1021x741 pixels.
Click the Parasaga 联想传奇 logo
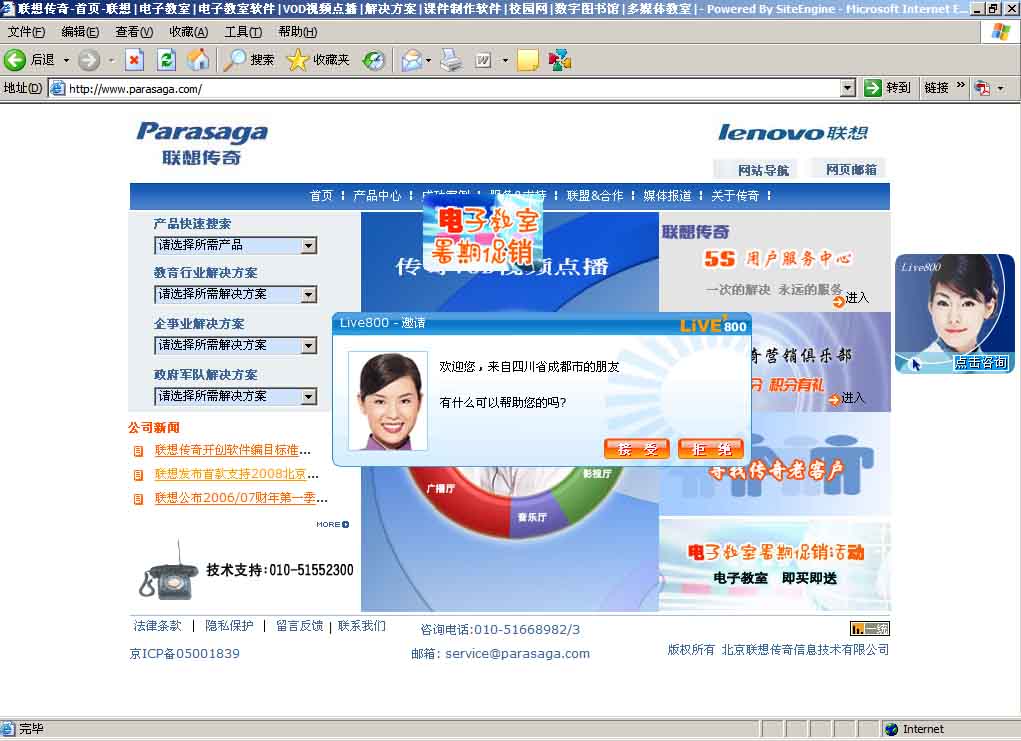(x=202, y=143)
